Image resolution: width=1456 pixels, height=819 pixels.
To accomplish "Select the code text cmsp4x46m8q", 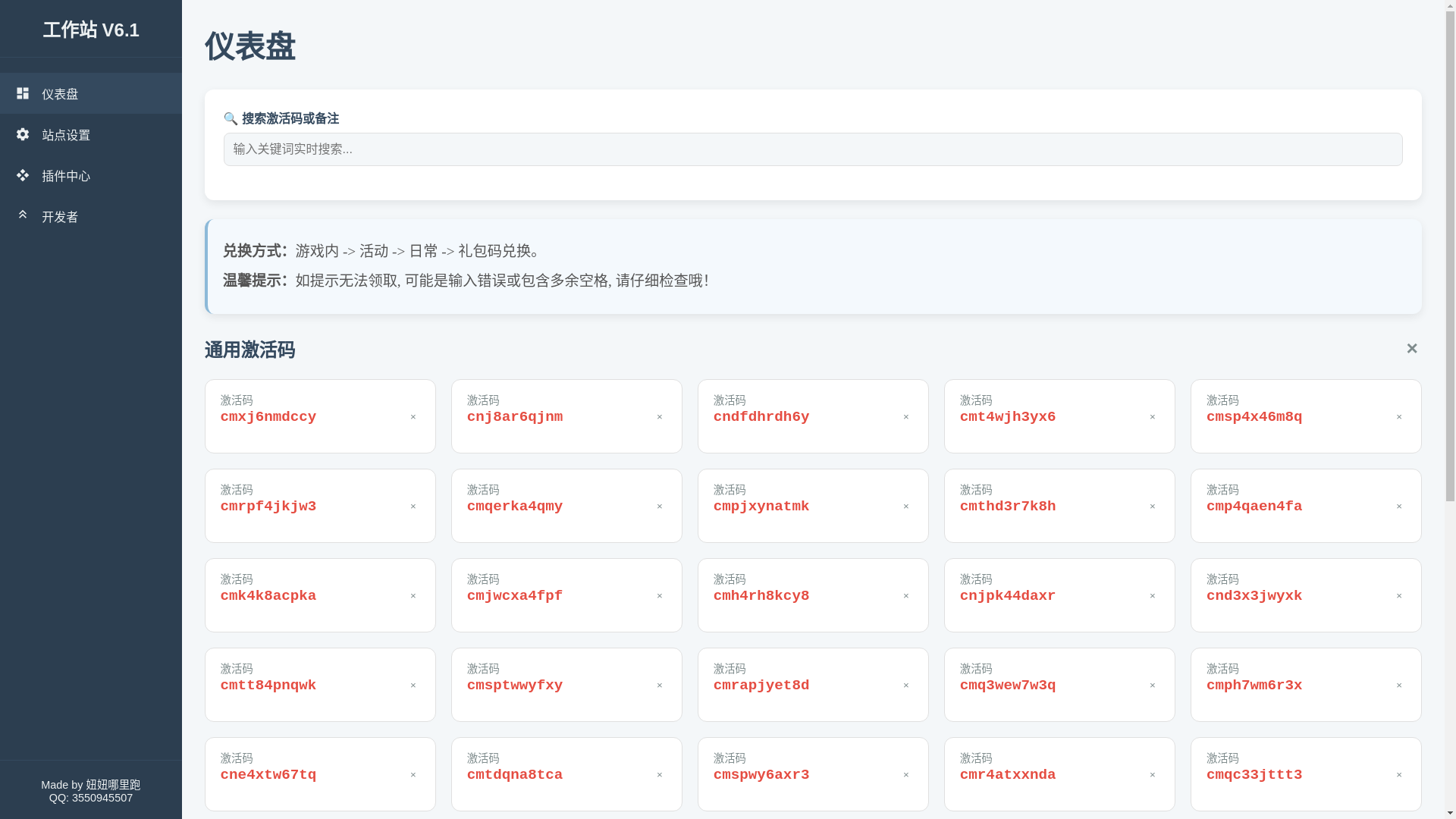I will (1254, 417).
